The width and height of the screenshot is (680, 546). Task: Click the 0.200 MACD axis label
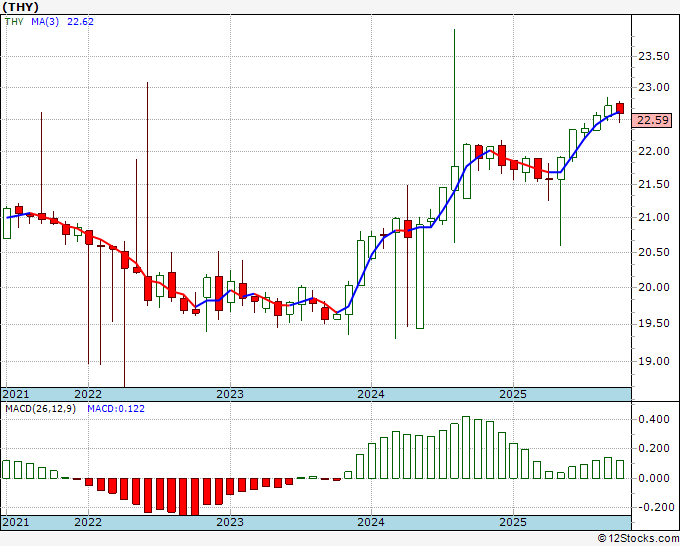click(654, 449)
